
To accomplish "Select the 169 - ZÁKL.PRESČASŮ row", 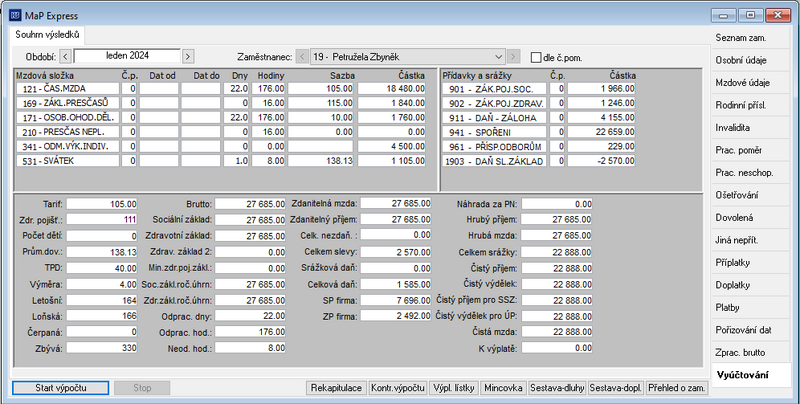I will (x=221, y=103).
